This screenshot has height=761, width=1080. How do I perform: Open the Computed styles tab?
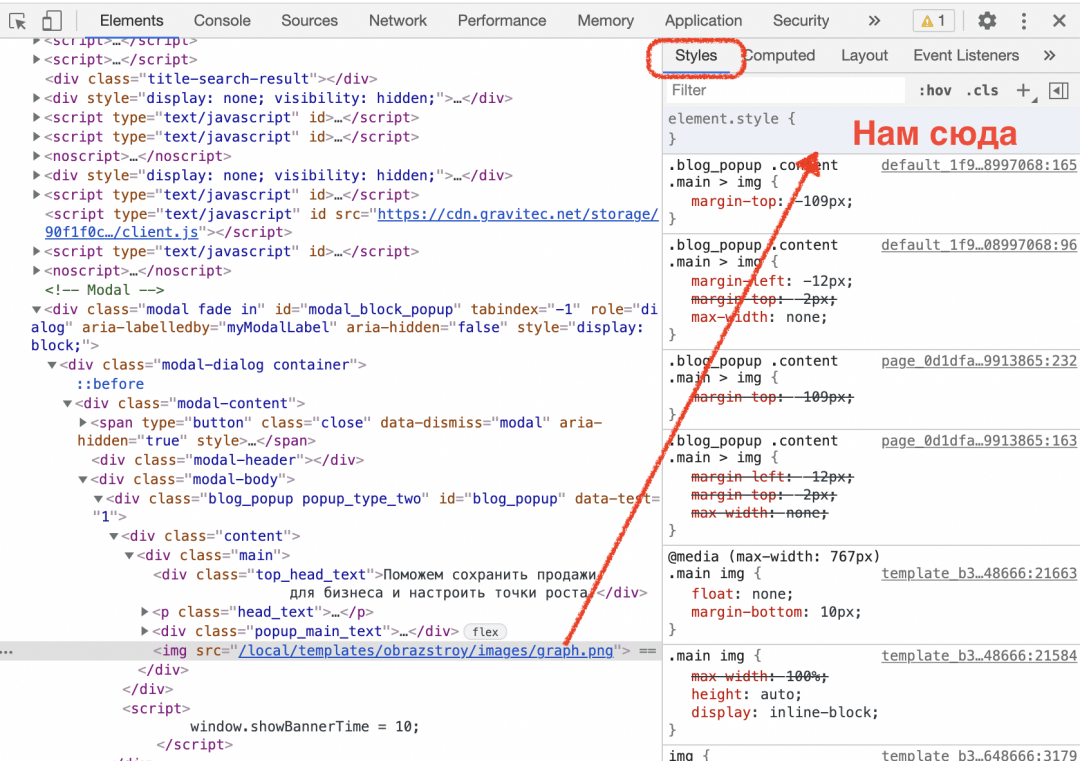(x=781, y=56)
